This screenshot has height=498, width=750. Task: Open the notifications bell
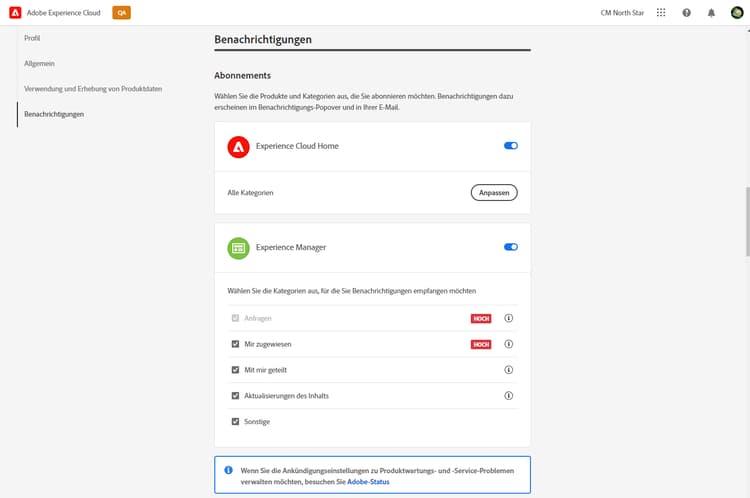click(712, 12)
